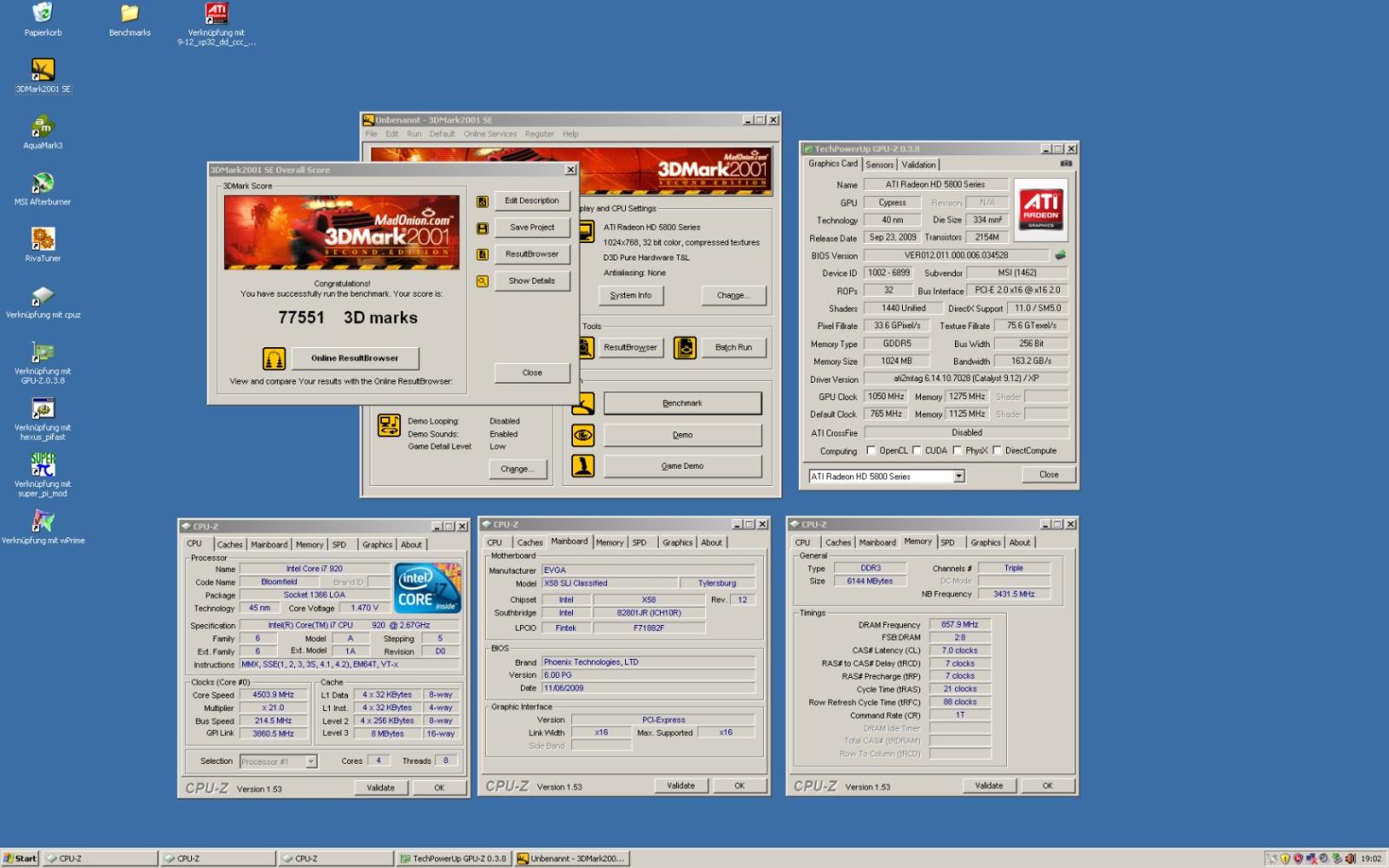Launch RivaTuner desktop icon
Viewport: 1389px width, 868px height.
point(43,239)
